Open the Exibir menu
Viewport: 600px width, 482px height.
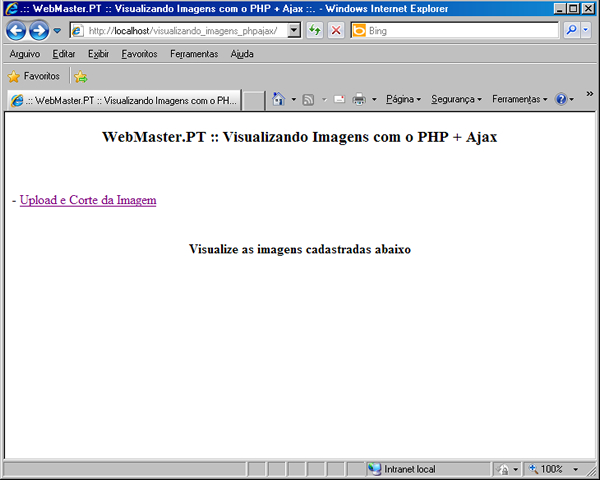point(99,54)
